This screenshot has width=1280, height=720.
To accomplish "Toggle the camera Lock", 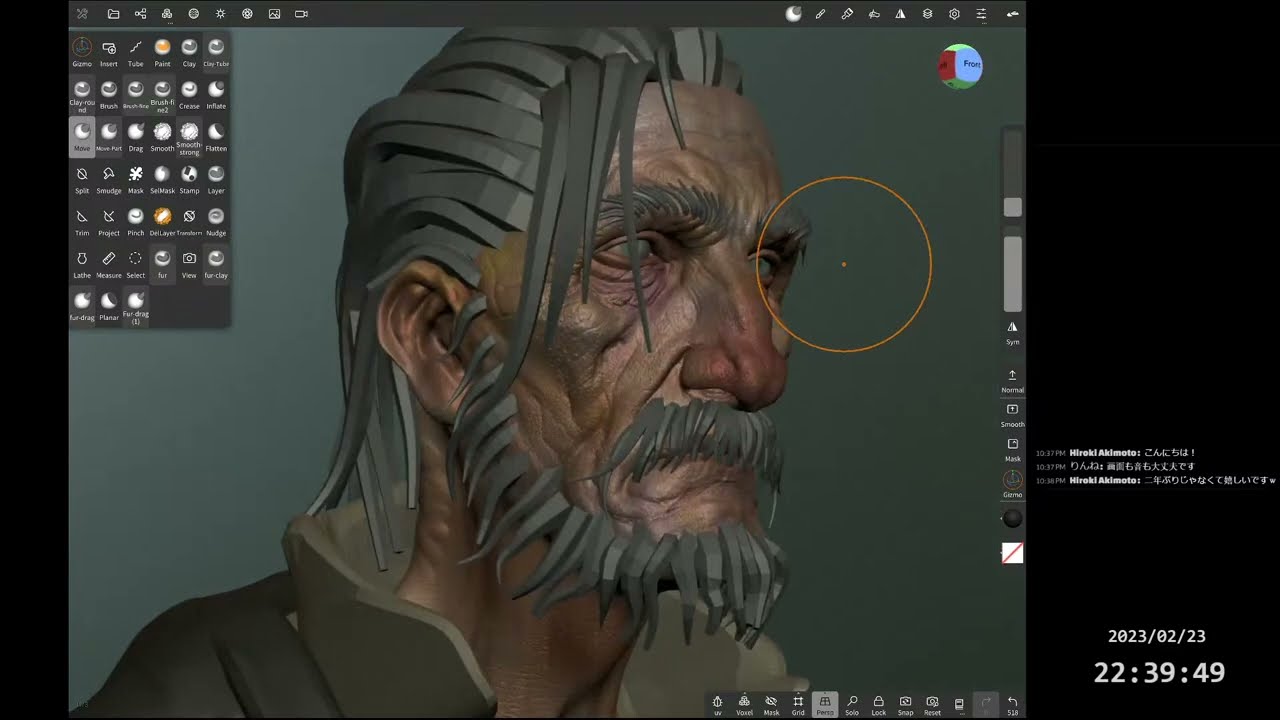I will (878, 706).
